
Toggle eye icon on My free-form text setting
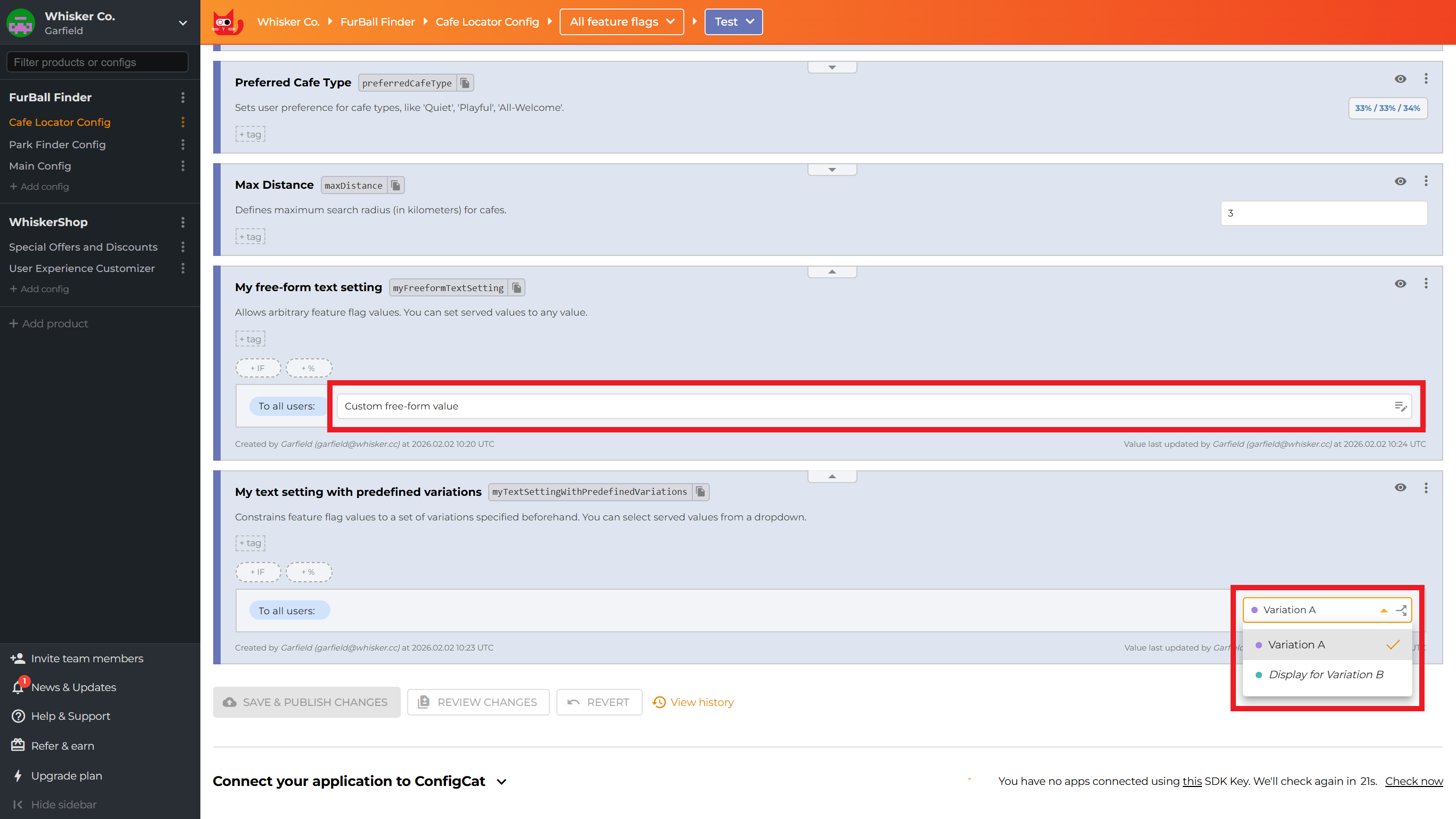[x=1400, y=283]
